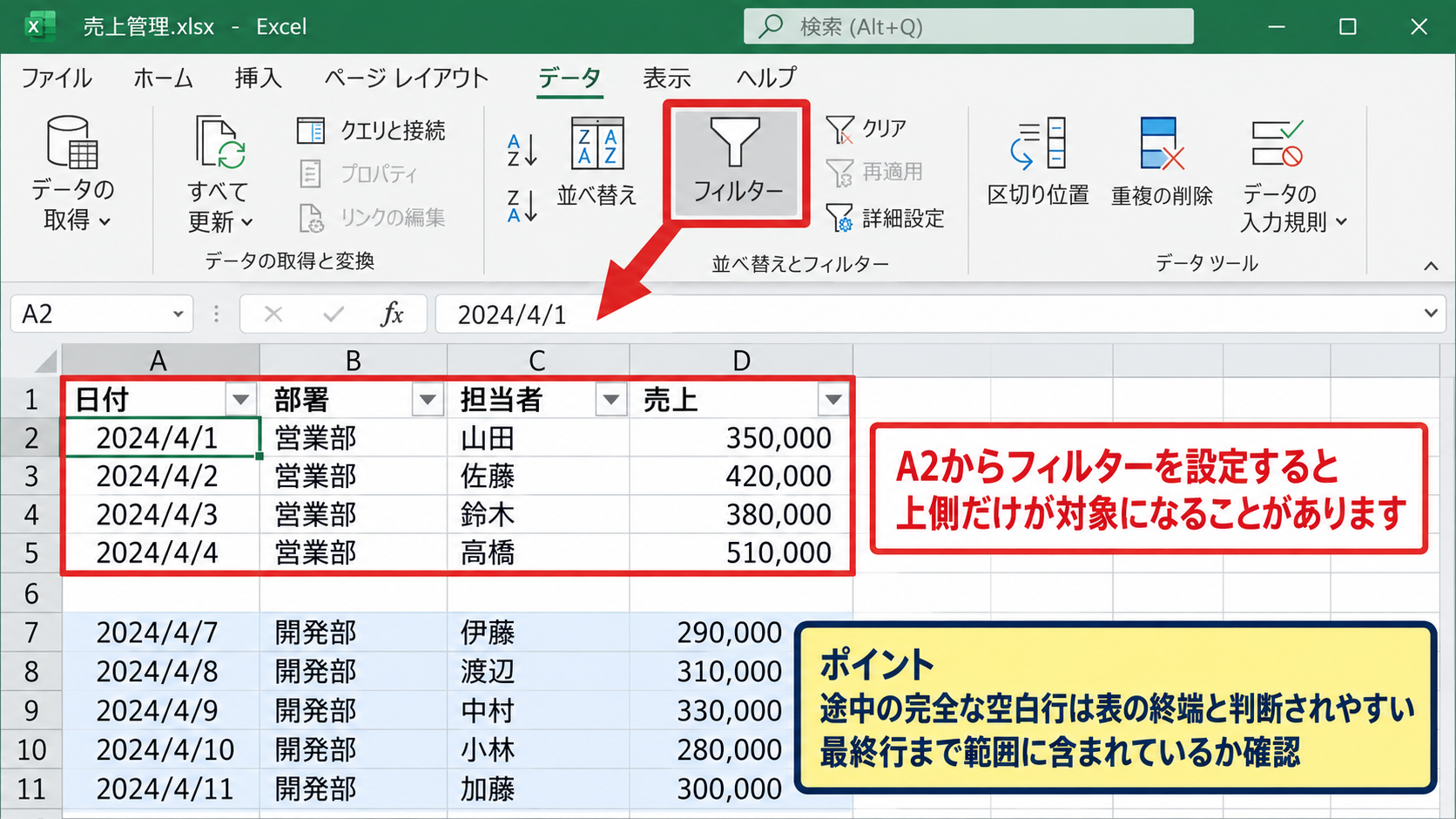Viewport: 1456px width, 819px height.
Task: Select row header 6
Action: 31,593
